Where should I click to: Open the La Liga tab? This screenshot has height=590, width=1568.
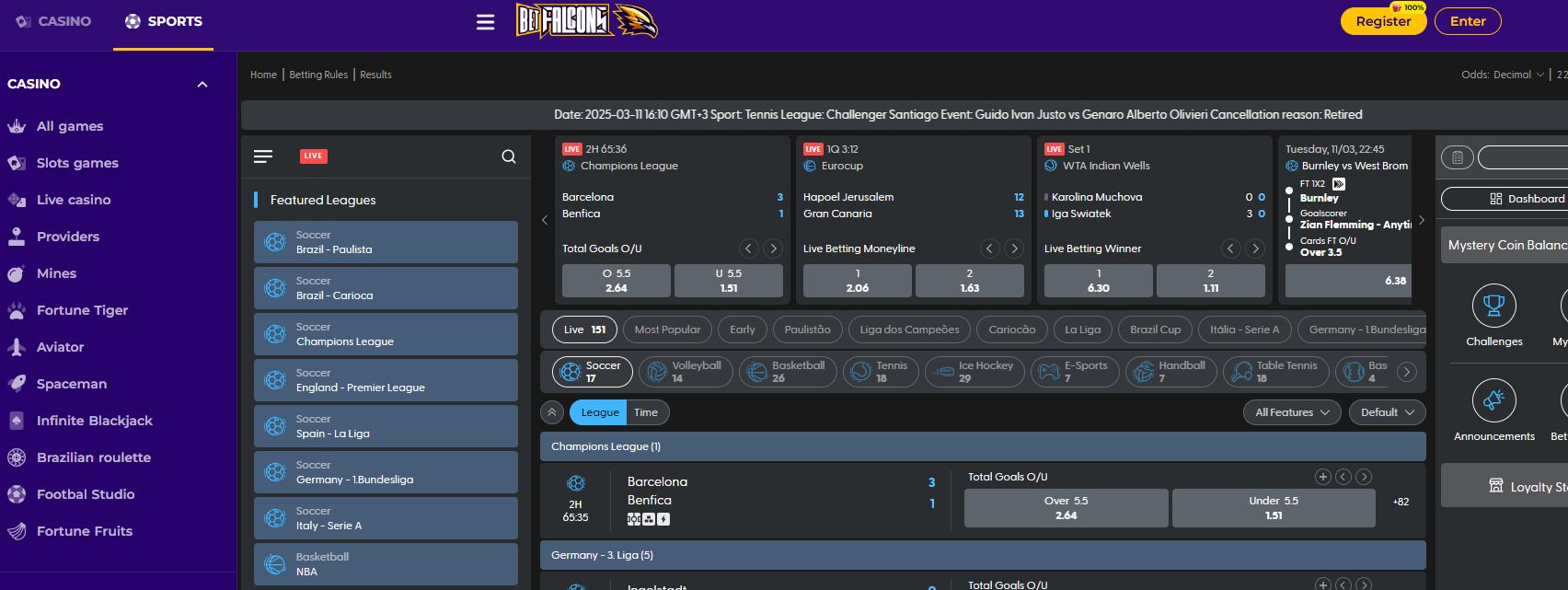coord(1082,330)
